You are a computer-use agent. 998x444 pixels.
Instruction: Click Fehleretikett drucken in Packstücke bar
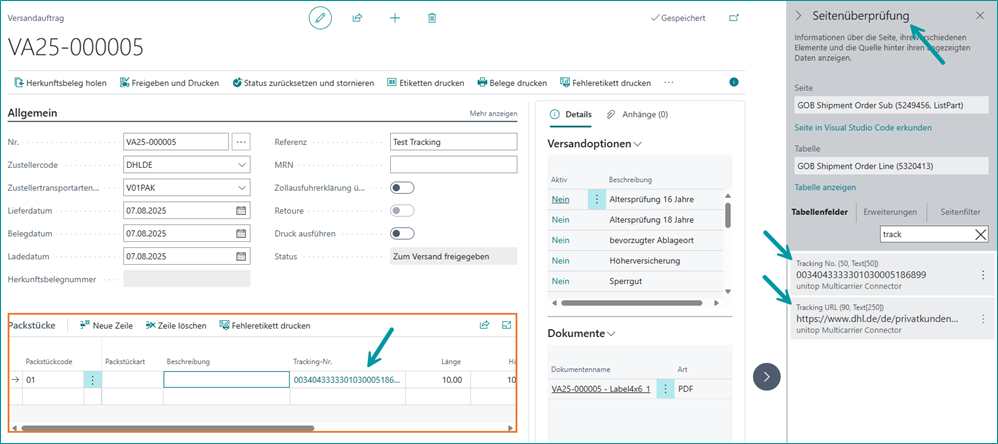point(265,326)
